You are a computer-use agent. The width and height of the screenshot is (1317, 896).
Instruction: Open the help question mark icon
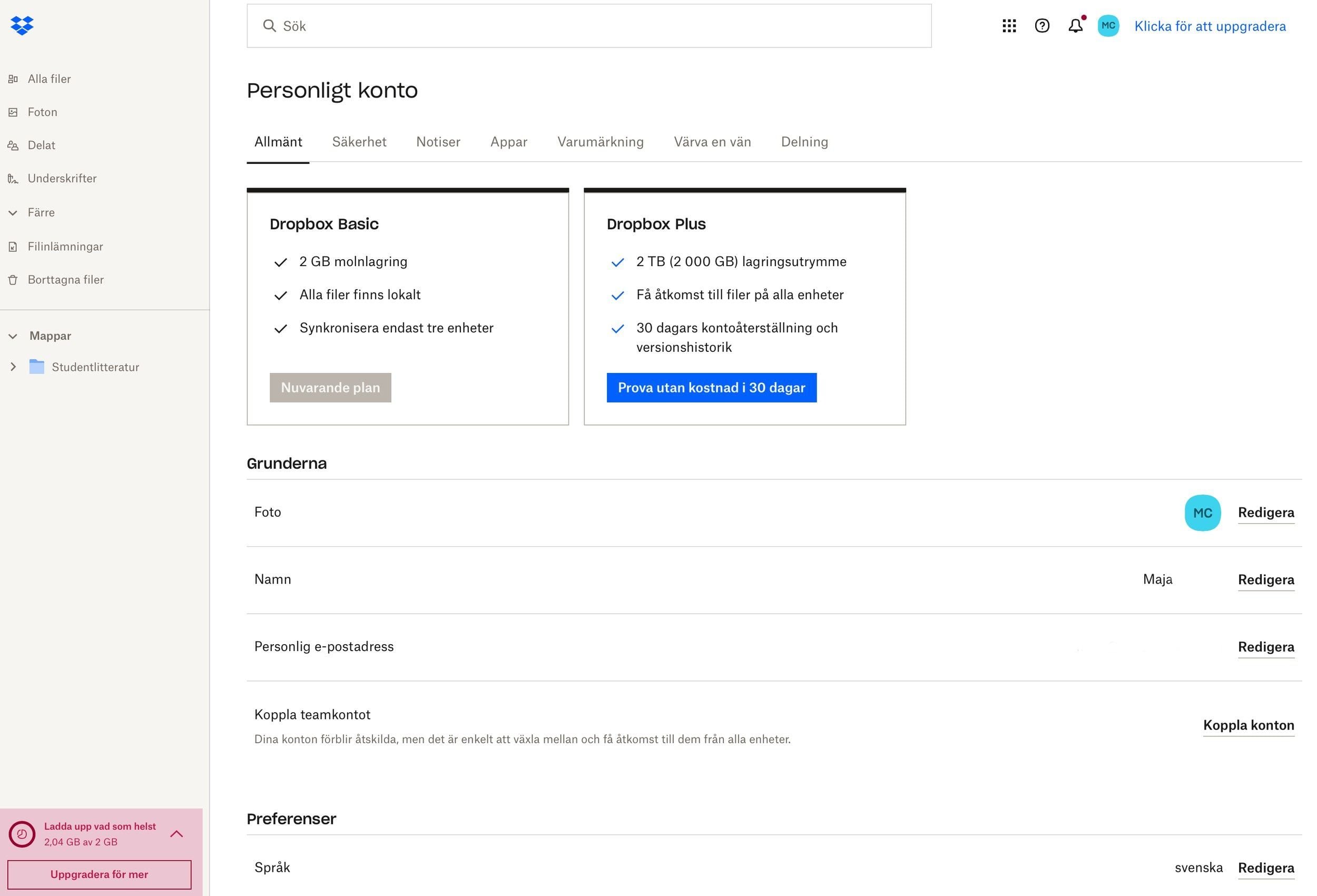click(1041, 26)
